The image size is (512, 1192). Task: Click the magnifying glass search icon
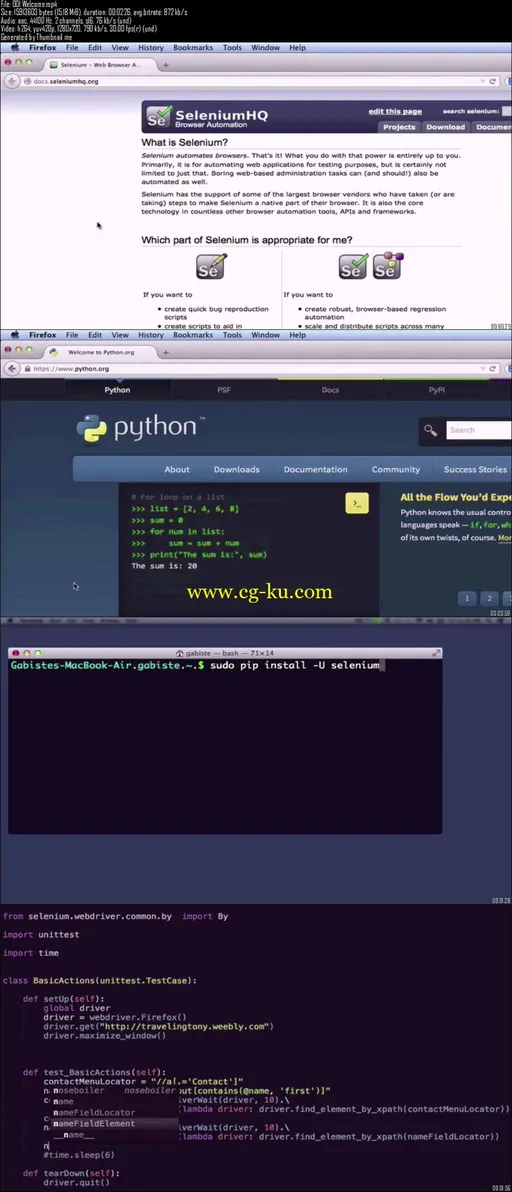(431, 430)
